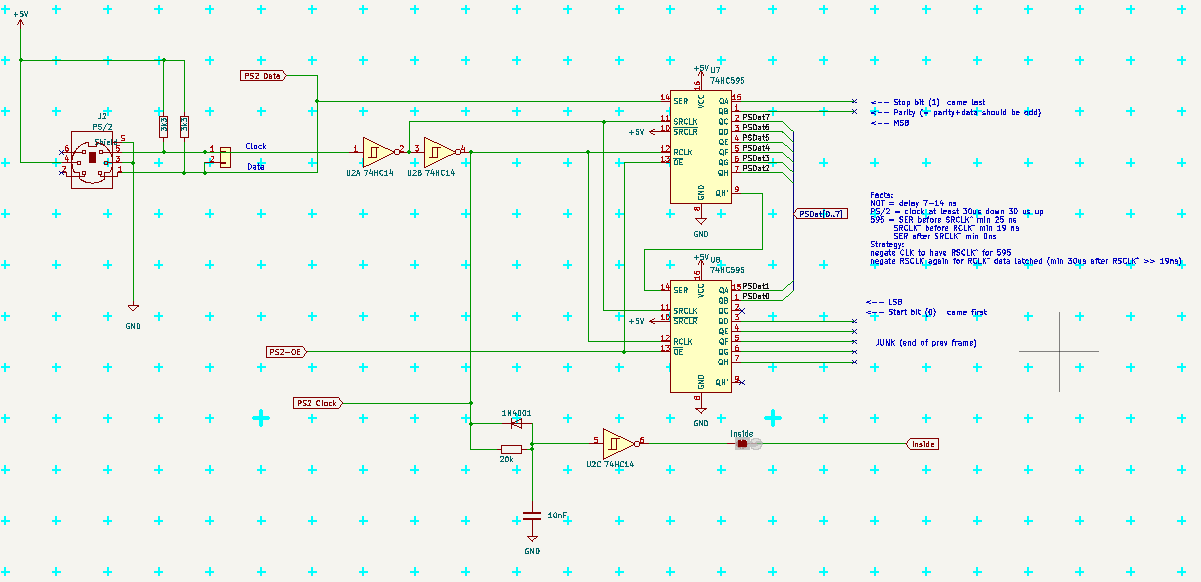Select the 10nF capacitor symbol
The width and height of the screenshot is (1201, 582).
click(x=532, y=516)
